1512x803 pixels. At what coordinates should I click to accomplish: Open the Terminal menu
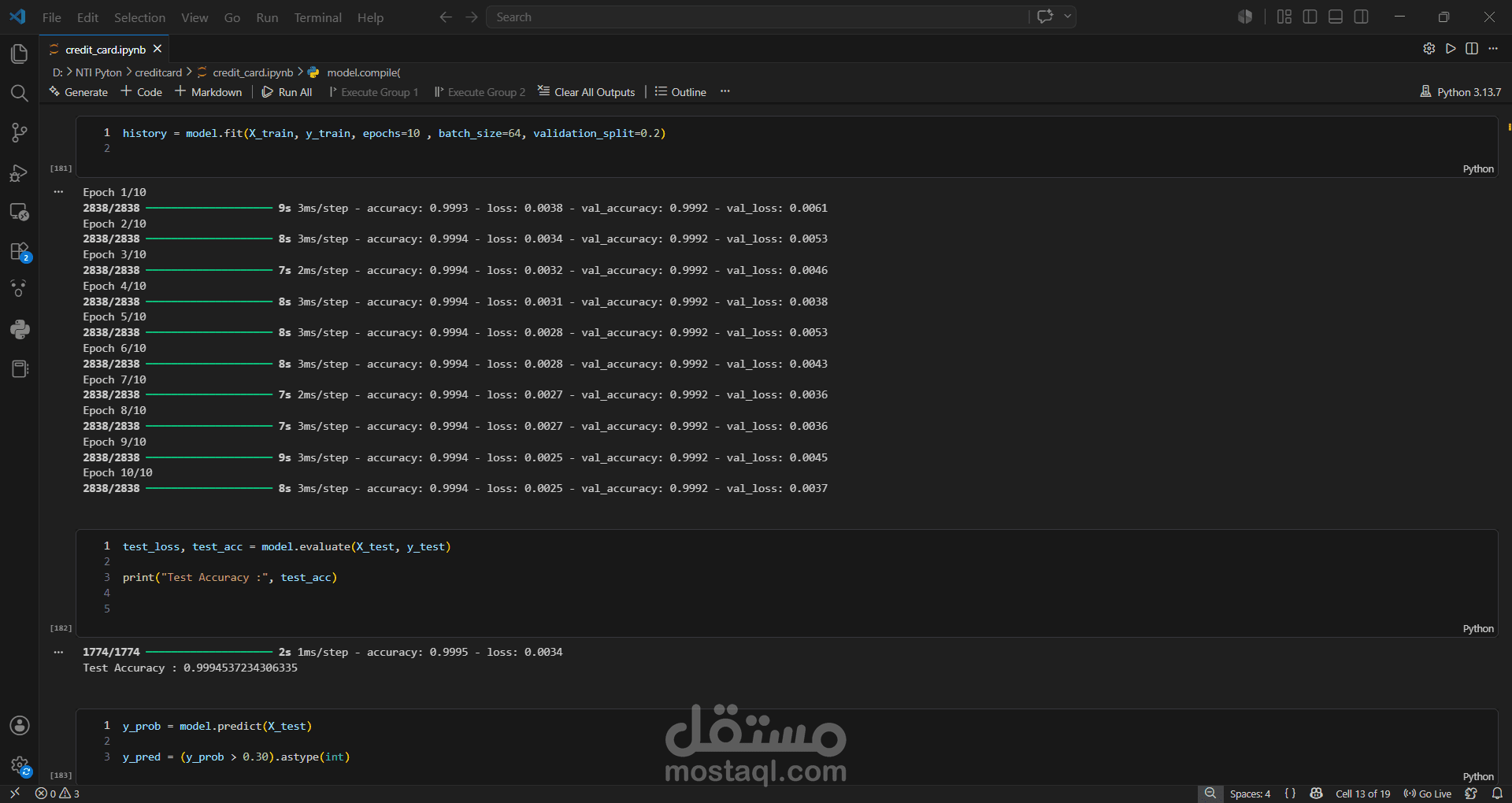317,17
